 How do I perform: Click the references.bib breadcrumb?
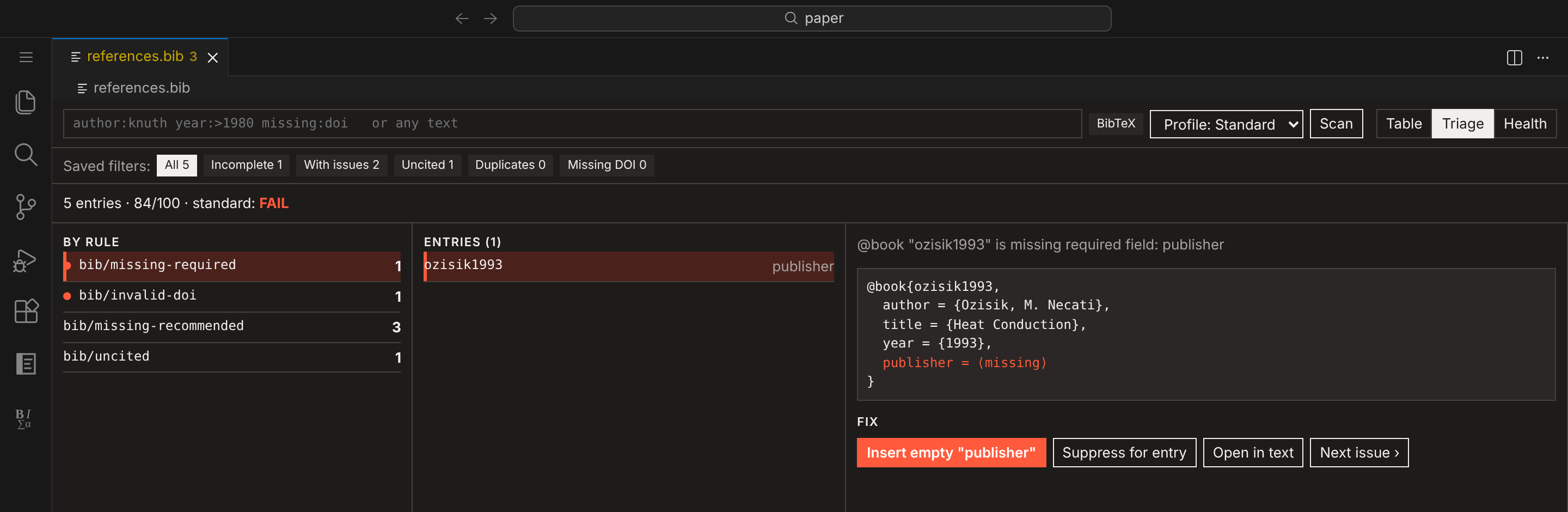(x=134, y=88)
